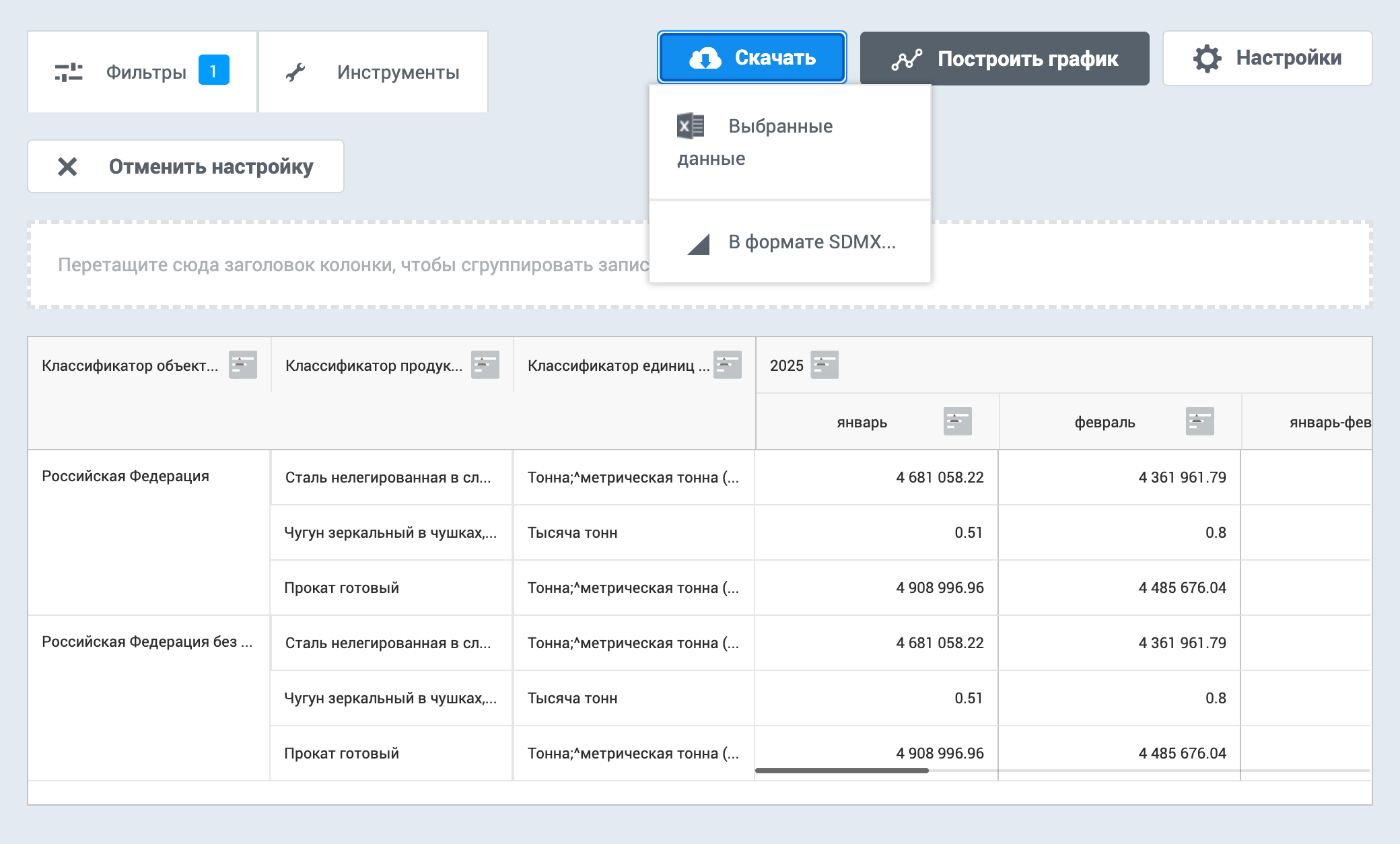
Task: Select value 4 681 058.22 for нелегированная сталь
Action: coord(940,477)
